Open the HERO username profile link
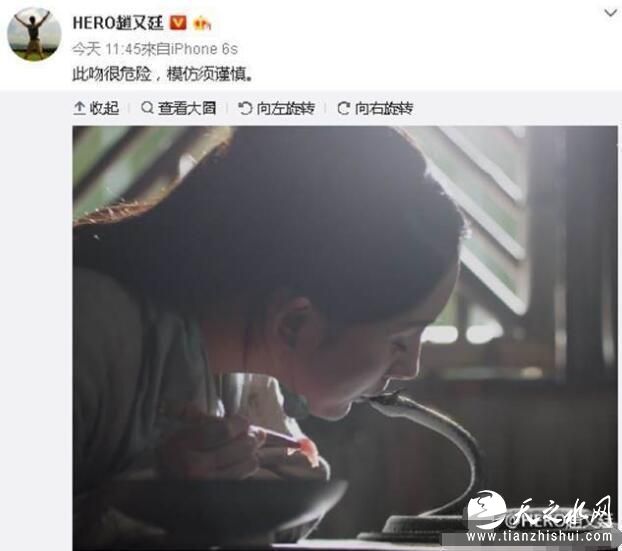The image size is (622, 551). click(x=118, y=23)
